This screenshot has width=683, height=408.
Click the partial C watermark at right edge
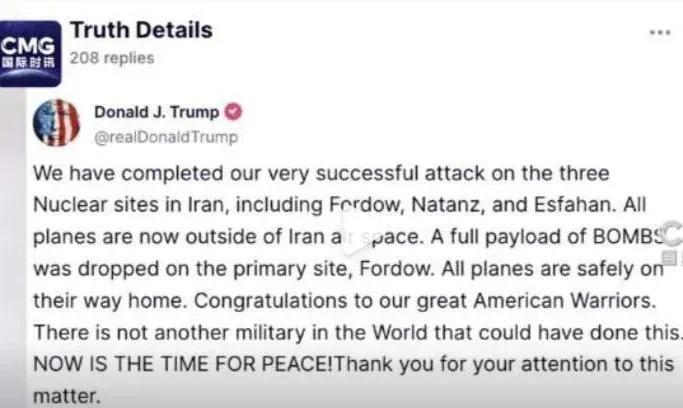tap(673, 234)
